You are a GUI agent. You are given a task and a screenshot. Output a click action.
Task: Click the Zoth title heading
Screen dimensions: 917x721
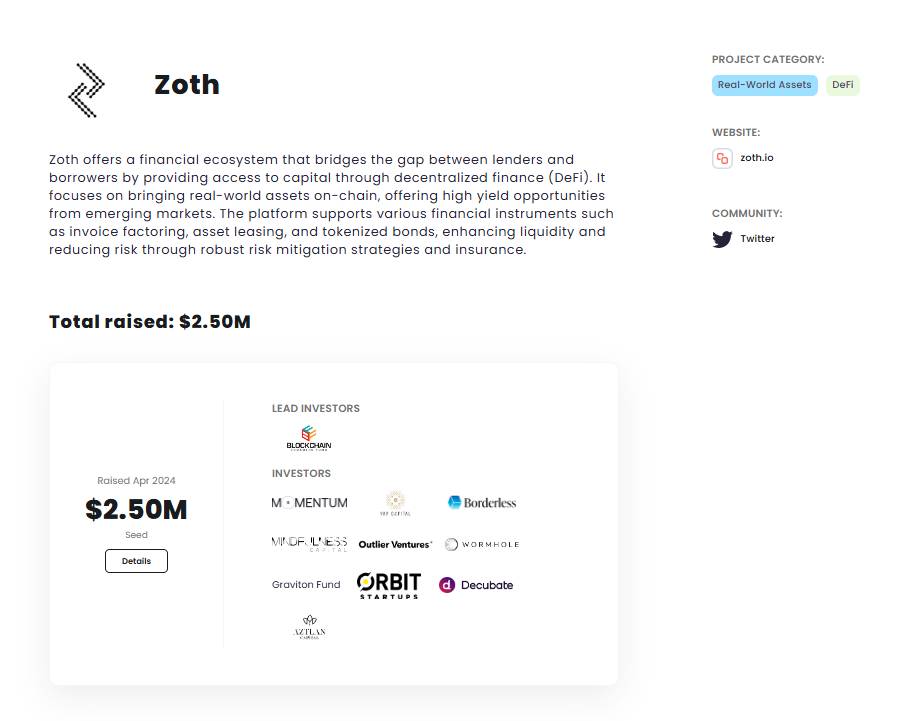pos(187,85)
